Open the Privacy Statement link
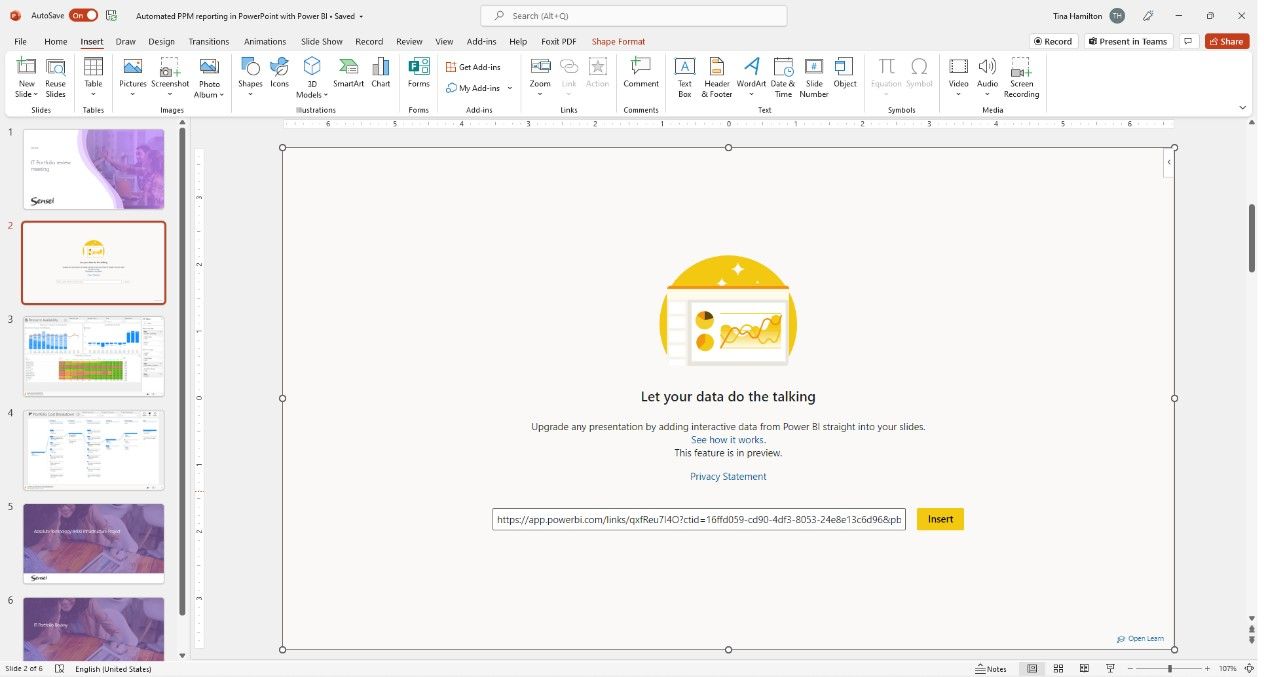The height and width of the screenshot is (677, 1264). (x=728, y=477)
